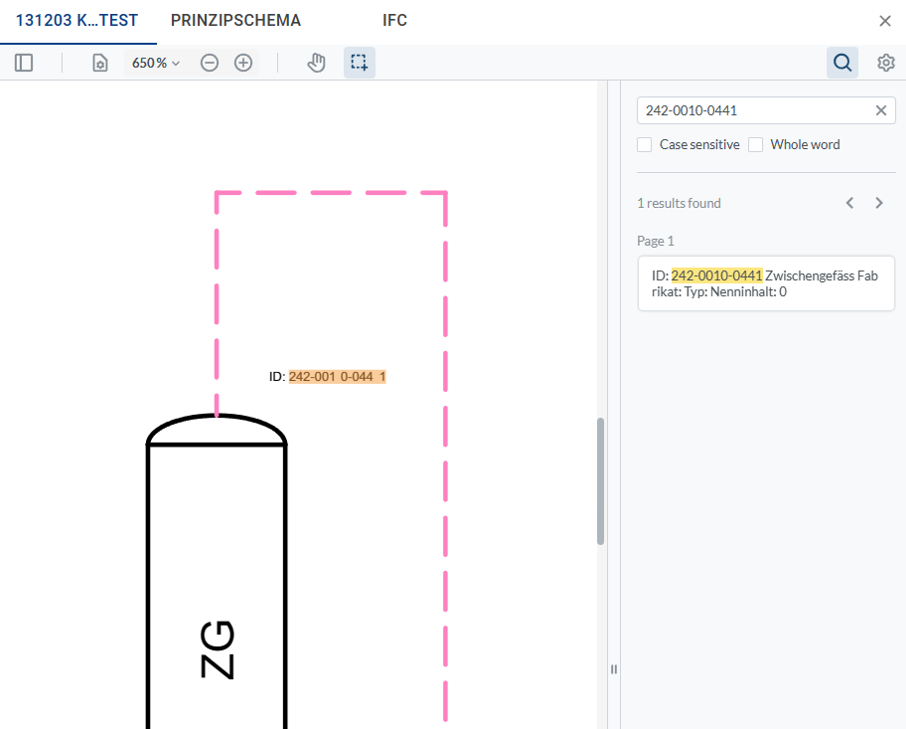Go to next search result arrow

tap(879, 203)
